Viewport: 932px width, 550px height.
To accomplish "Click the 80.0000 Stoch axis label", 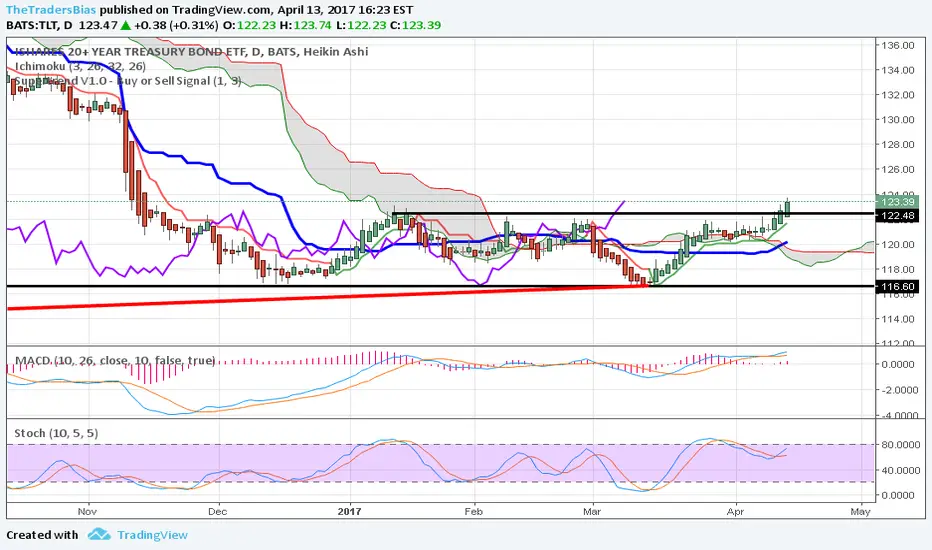I will coord(901,445).
